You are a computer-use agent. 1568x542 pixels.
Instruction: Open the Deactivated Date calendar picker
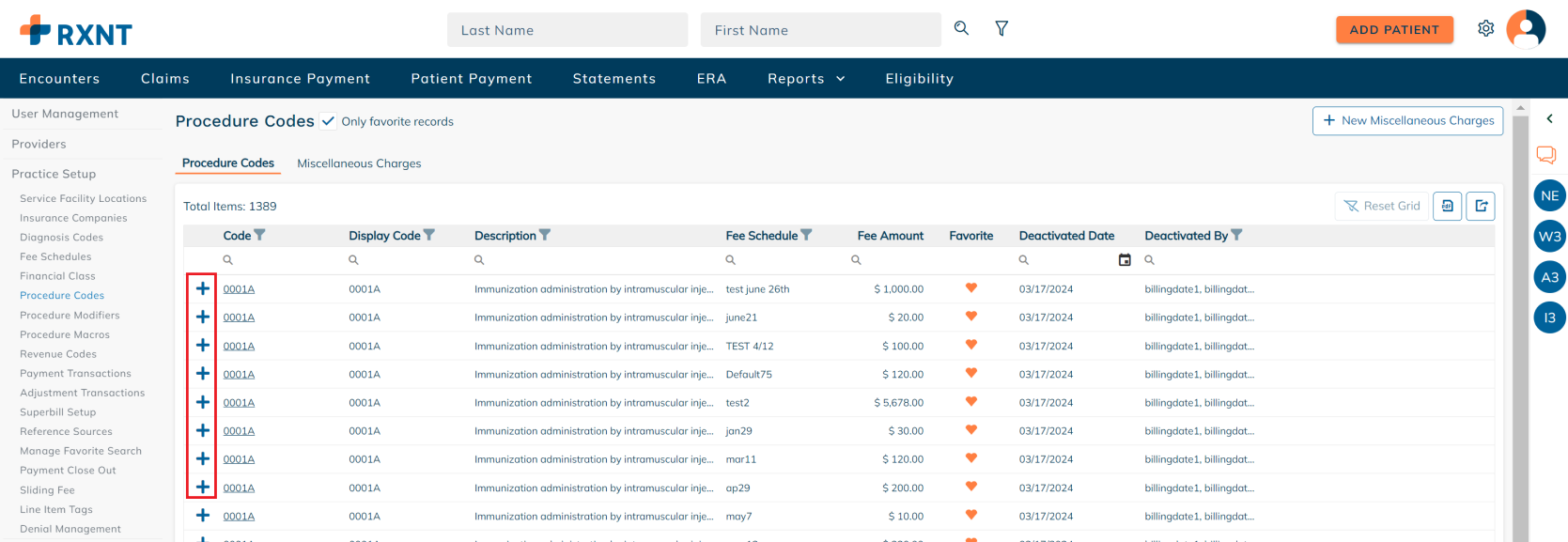[x=1125, y=260]
